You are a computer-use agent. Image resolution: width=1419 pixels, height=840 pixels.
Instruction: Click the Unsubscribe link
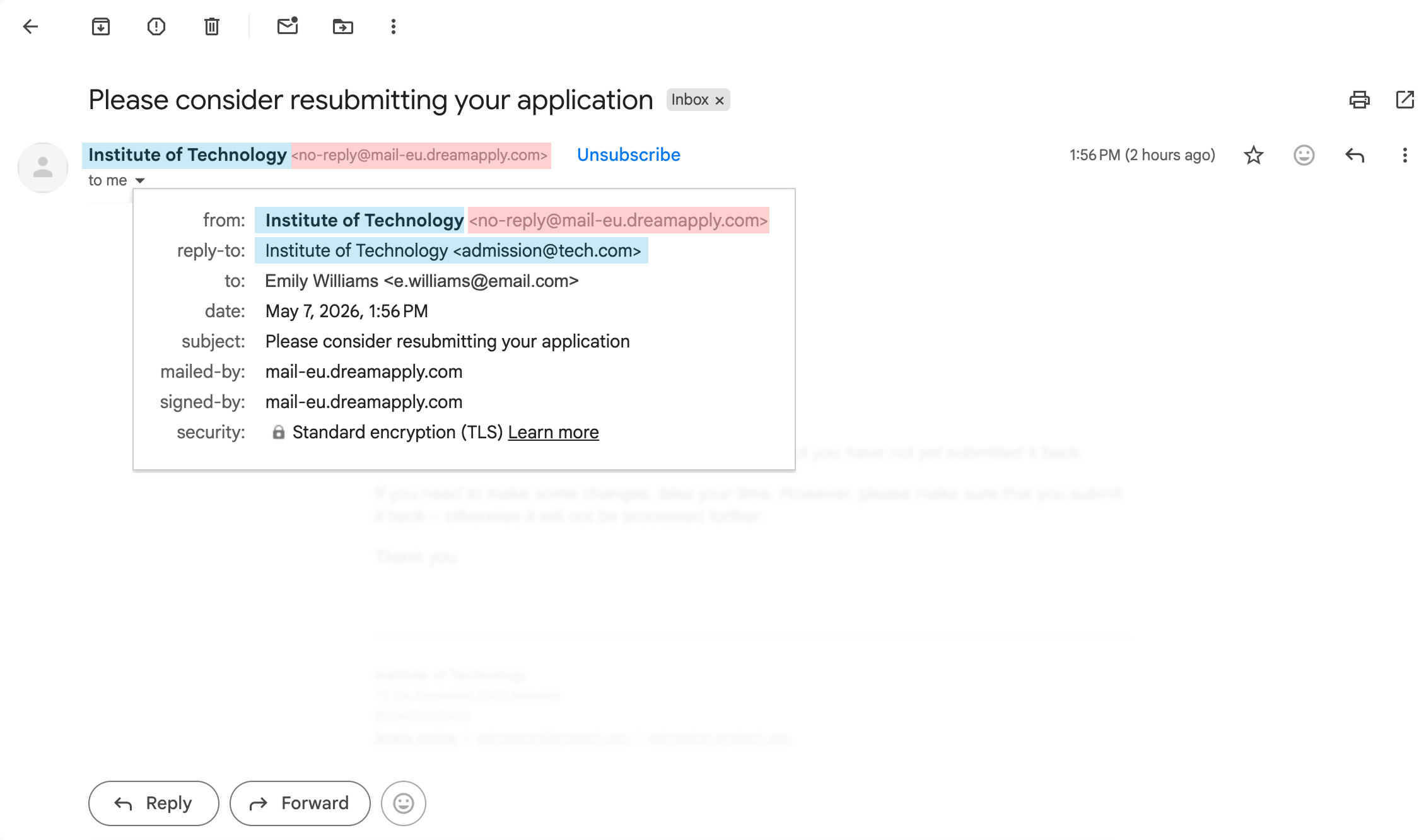click(629, 155)
